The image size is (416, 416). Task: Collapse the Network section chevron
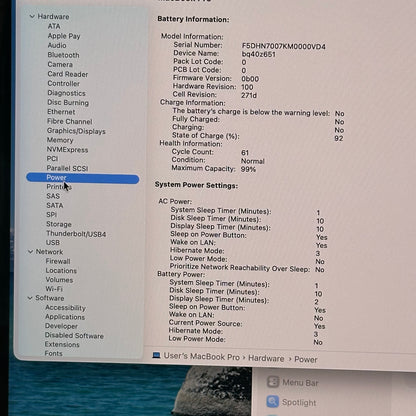(31, 252)
